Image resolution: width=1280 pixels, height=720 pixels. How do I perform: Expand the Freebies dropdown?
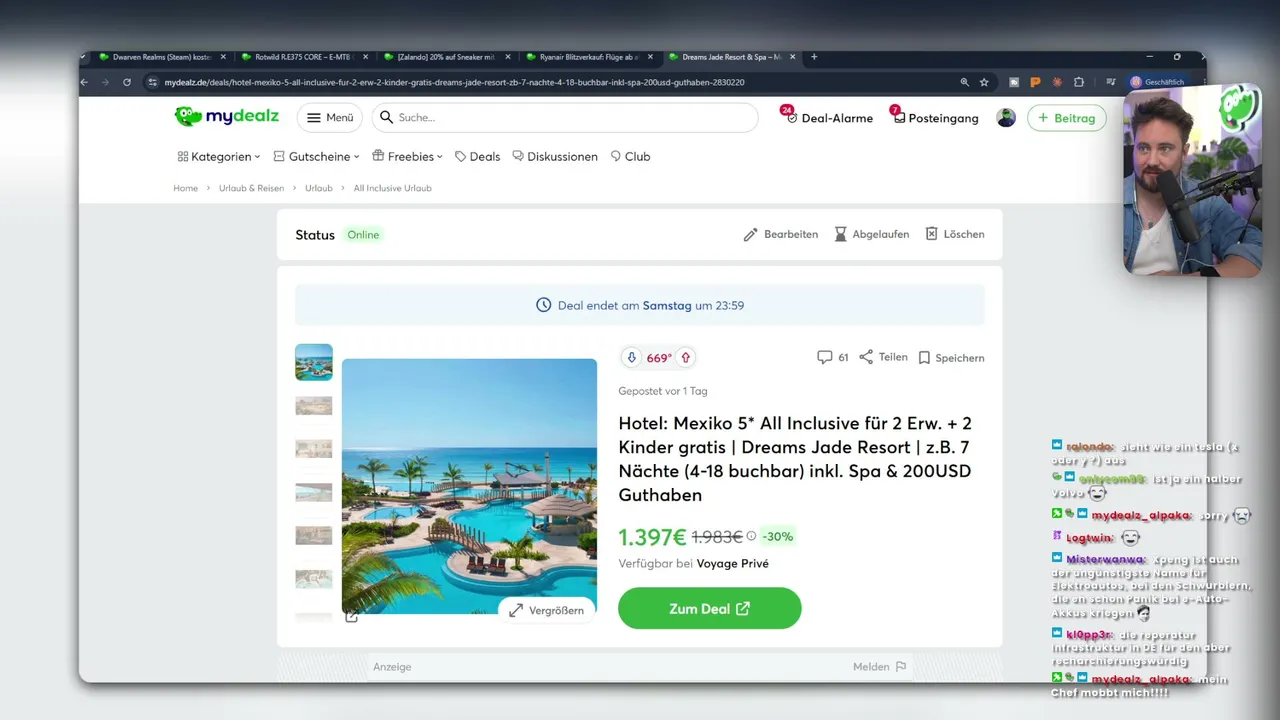click(408, 157)
